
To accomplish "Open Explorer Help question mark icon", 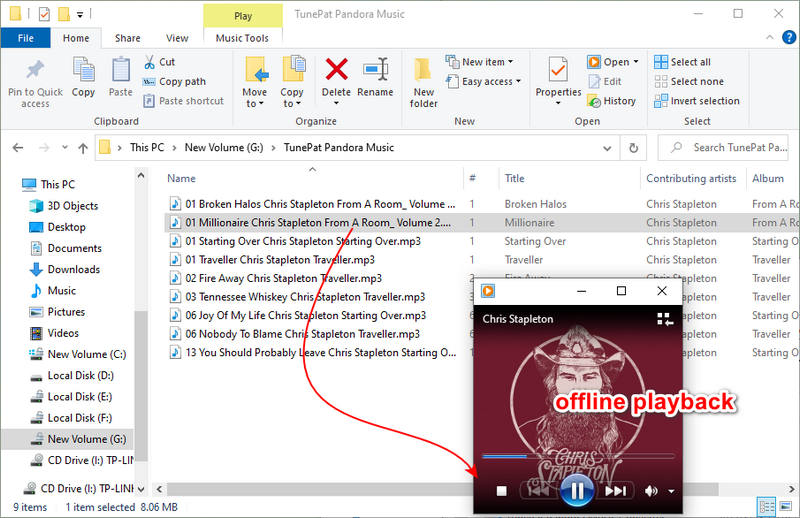I will tap(789, 37).
